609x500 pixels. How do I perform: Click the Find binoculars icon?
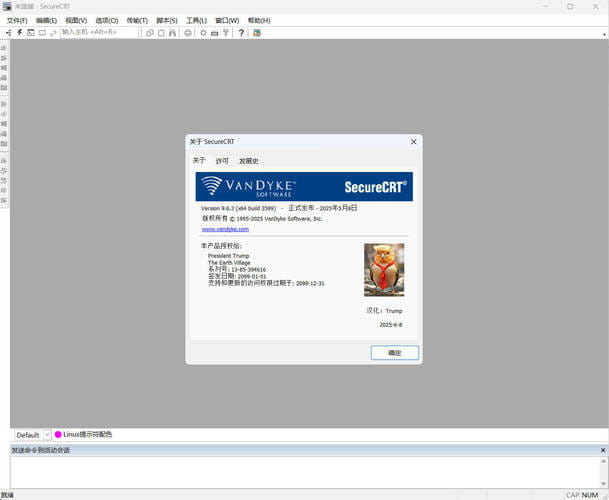[172, 32]
